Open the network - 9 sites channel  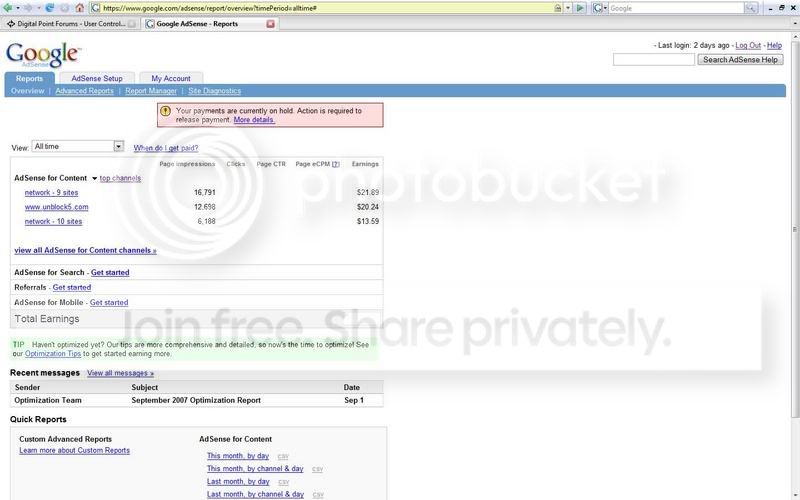pyautogui.click(x=52, y=193)
